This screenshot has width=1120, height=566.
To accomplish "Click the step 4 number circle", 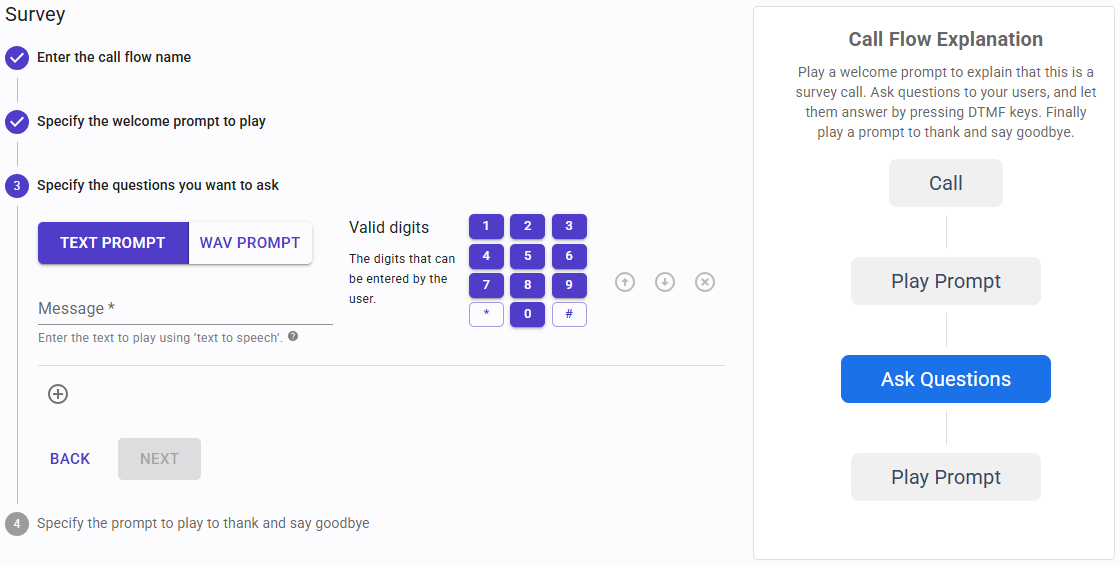I will [16, 523].
